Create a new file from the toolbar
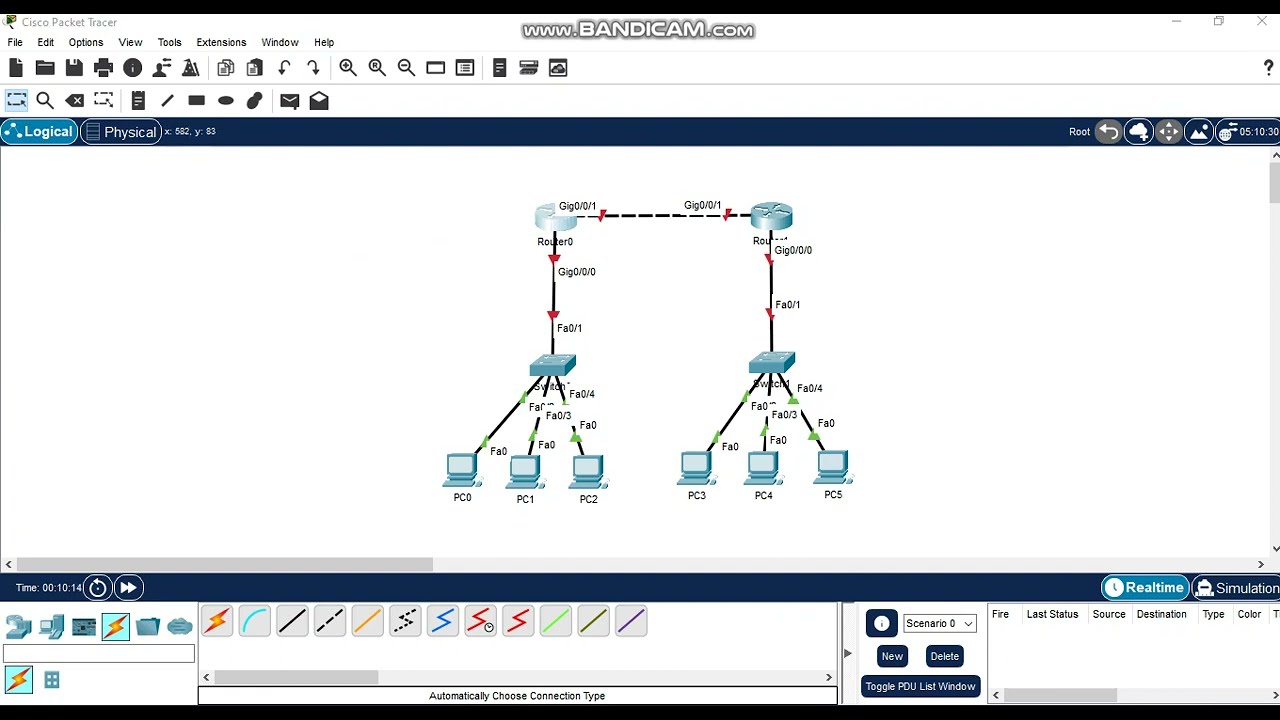 (x=16, y=68)
